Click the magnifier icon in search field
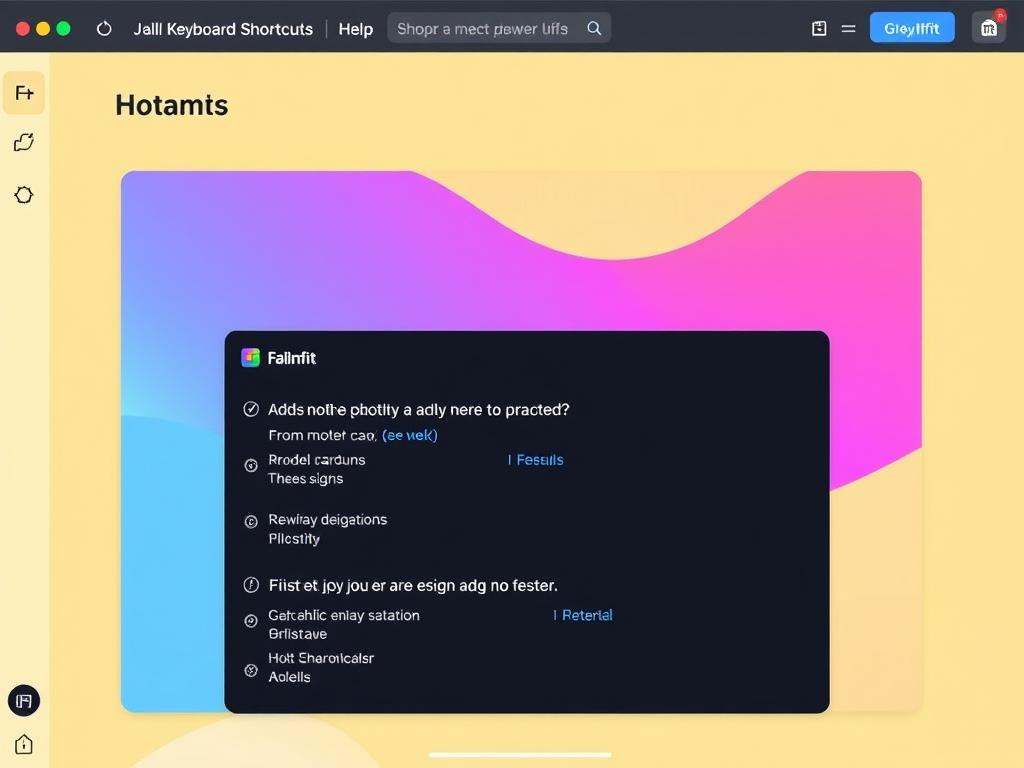1024x768 pixels. 594,28
